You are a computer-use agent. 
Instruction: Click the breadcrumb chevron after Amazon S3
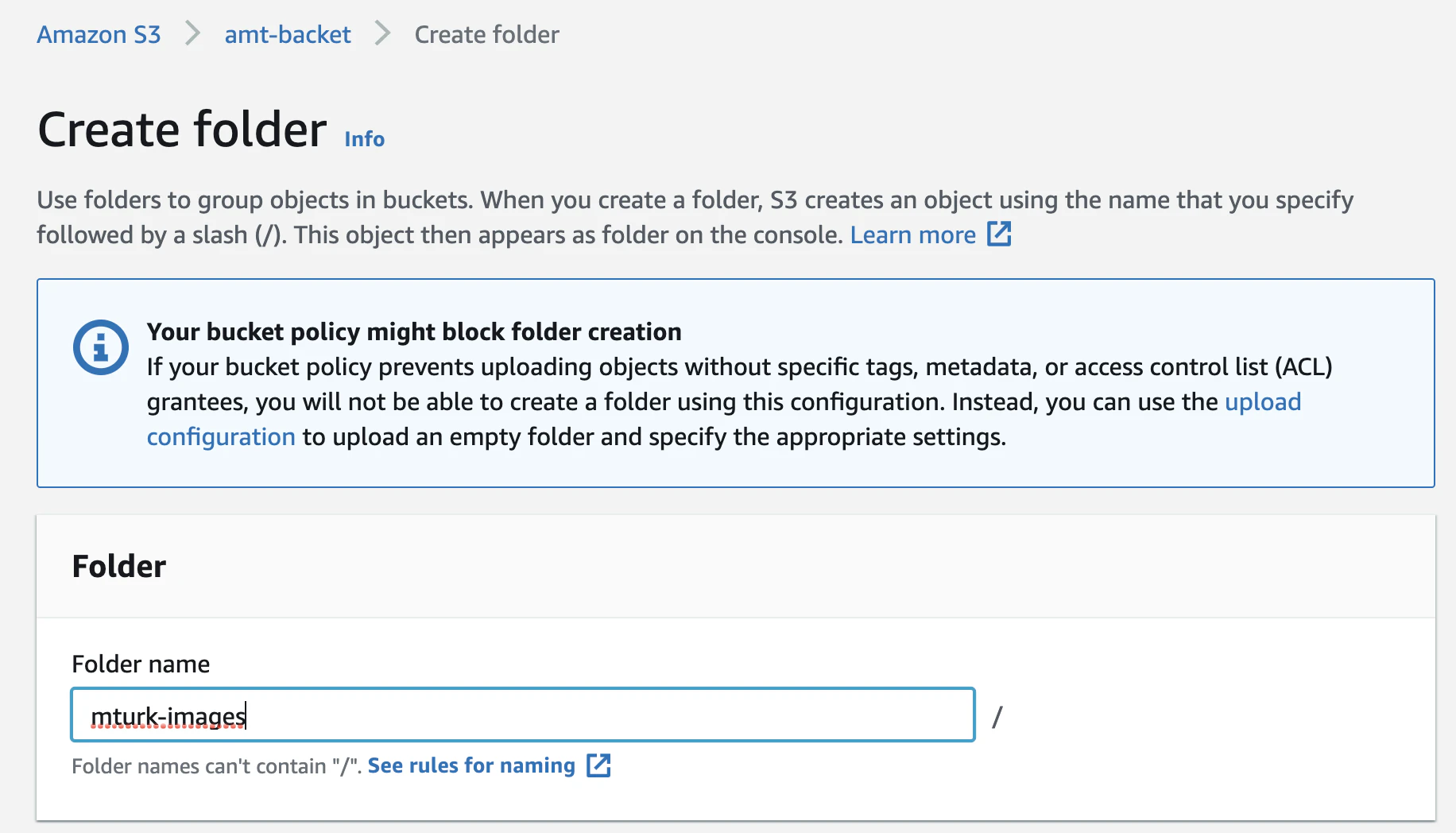192,33
